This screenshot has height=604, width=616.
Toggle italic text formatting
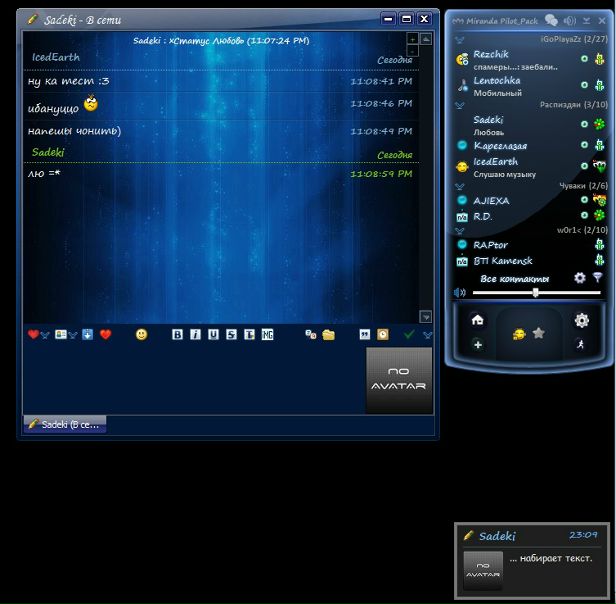click(x=195, y=334)
